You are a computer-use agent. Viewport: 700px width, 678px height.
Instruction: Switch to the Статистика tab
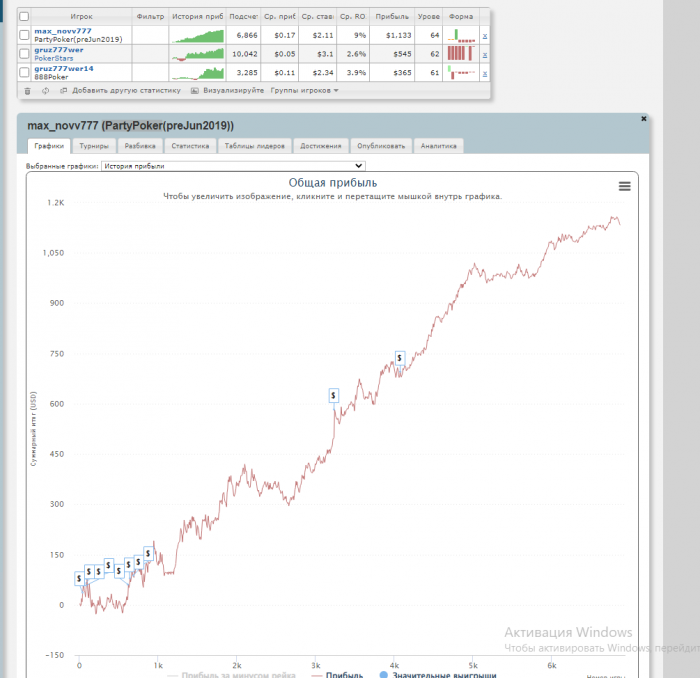[x=190, y=146]
